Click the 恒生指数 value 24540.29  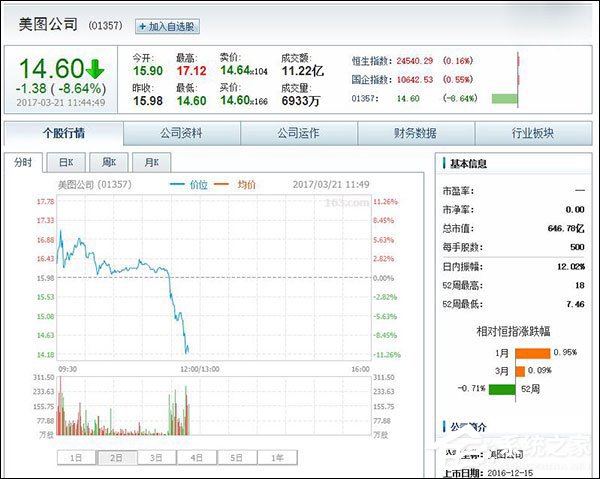[x=414, y=61]
